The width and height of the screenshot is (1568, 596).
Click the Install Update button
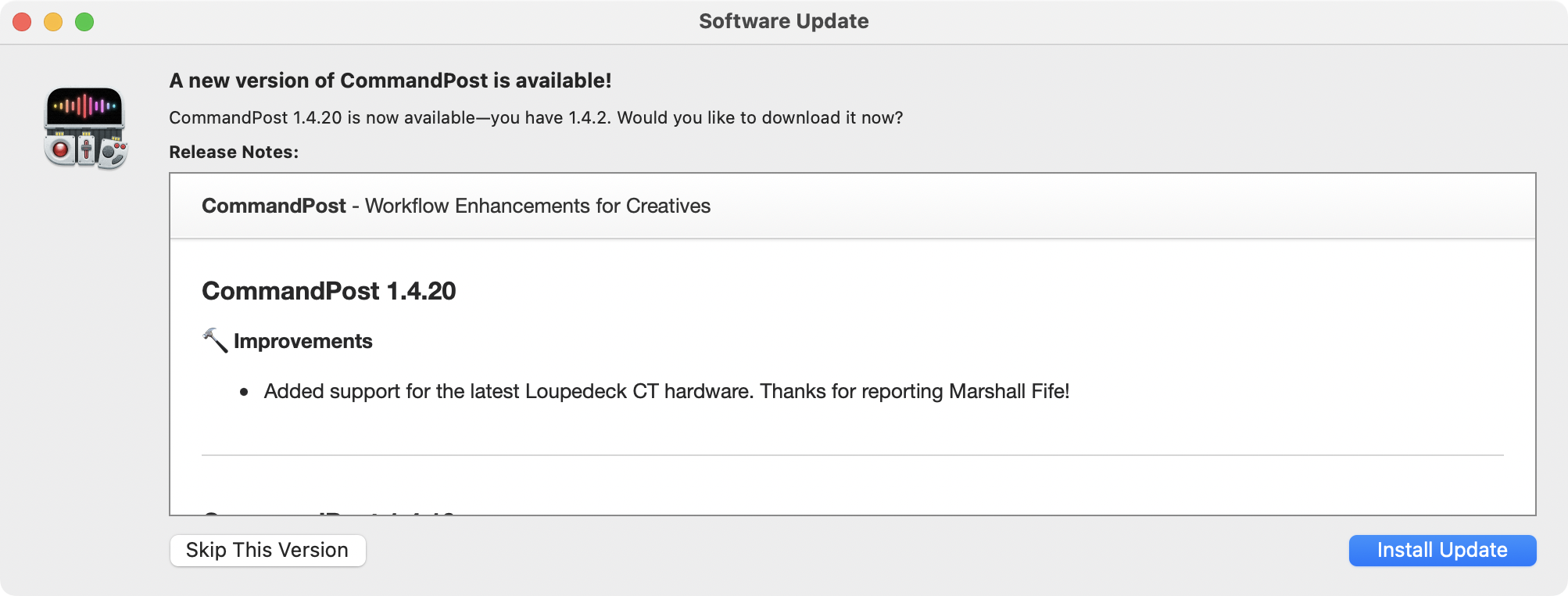[1441, 551]
